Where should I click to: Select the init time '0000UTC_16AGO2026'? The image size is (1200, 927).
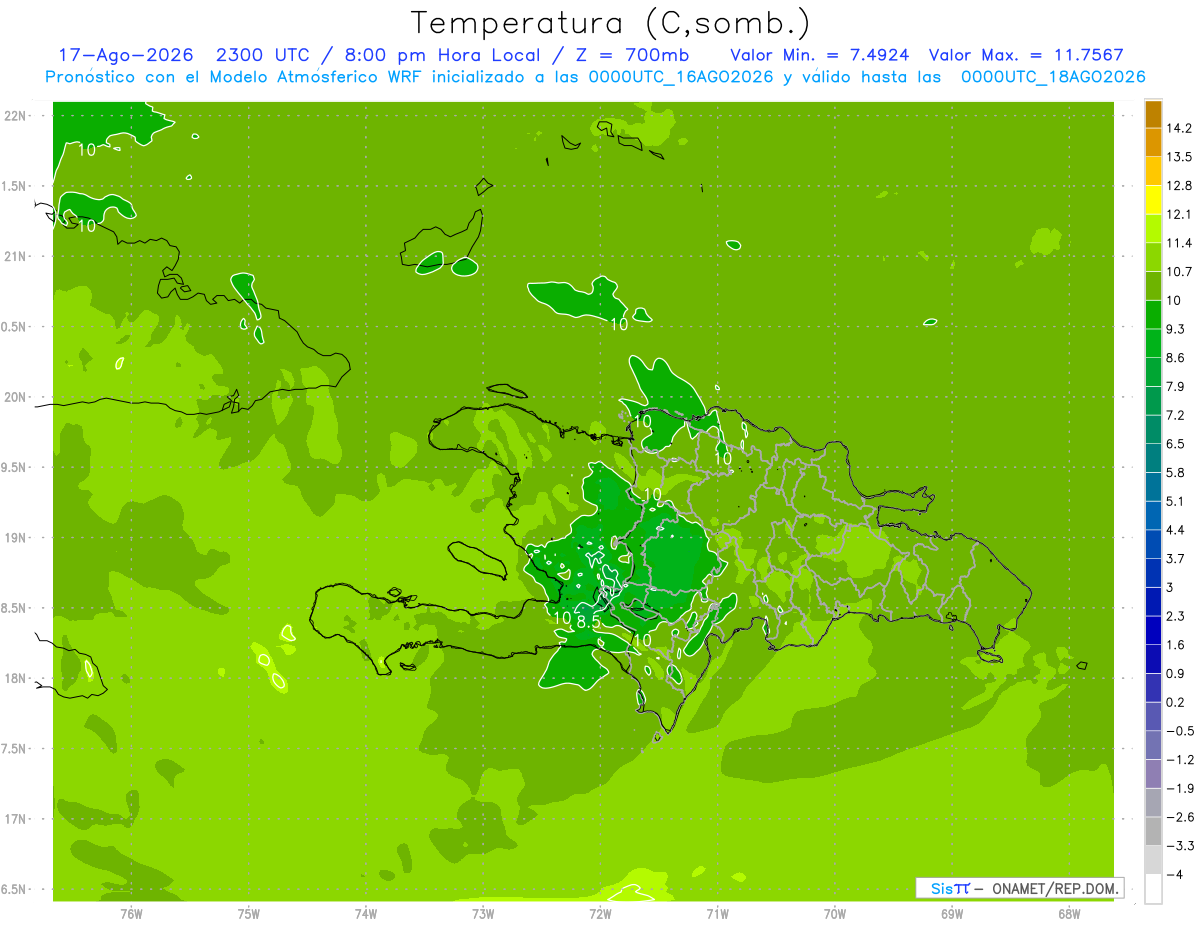[x=681, y=77]
